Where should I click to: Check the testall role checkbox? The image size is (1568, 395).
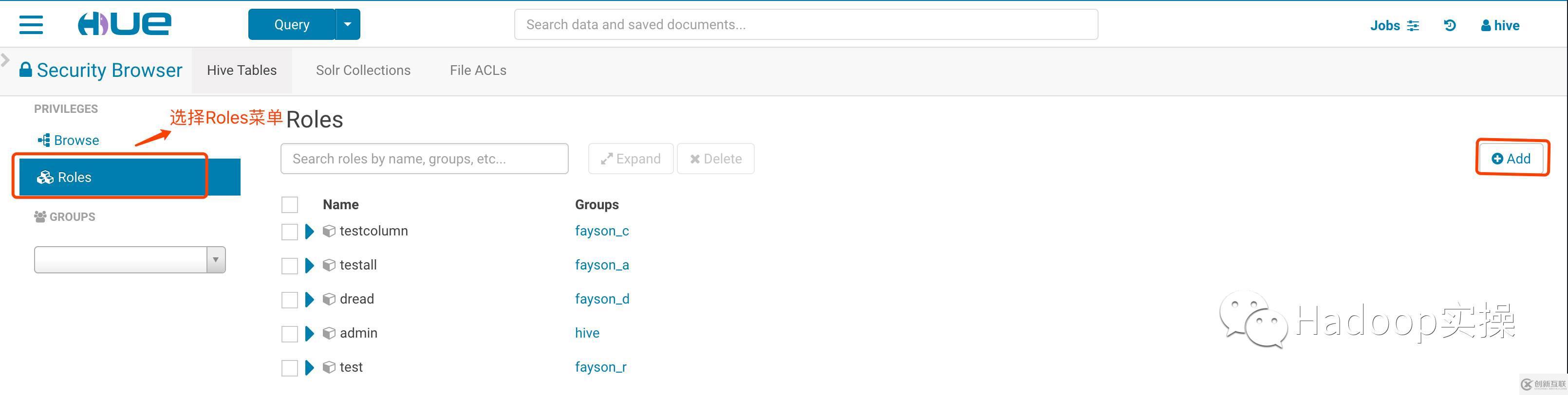(290, 266)
